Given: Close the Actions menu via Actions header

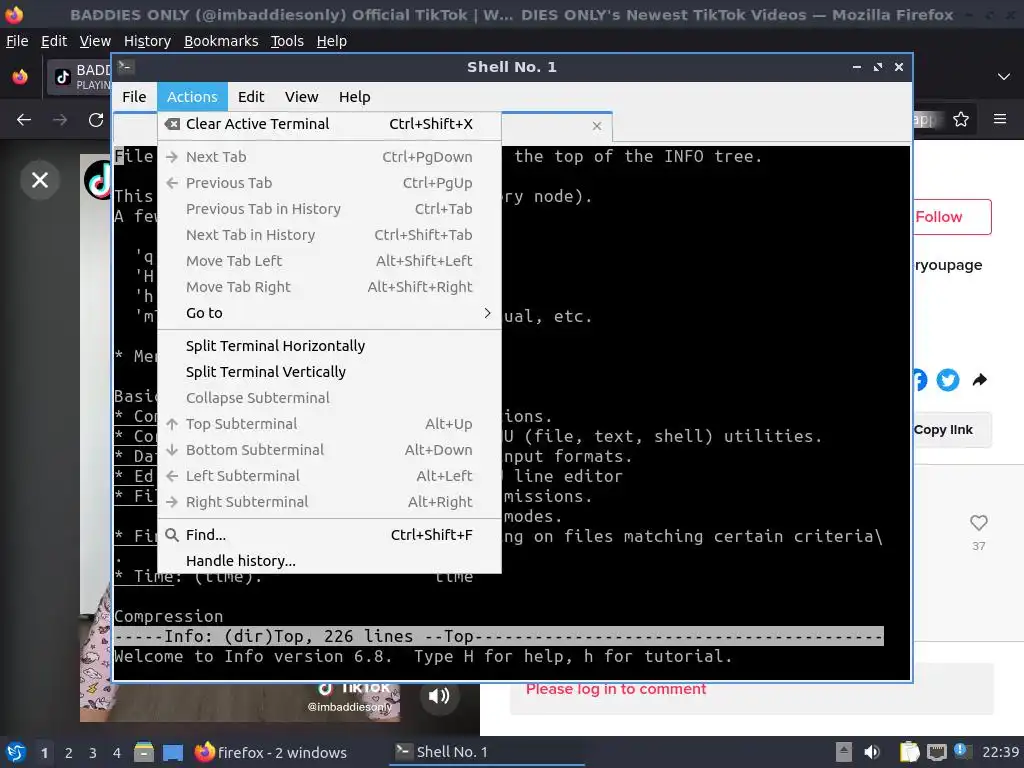Looking at the screenshot, I should click(x=192, y=97).
